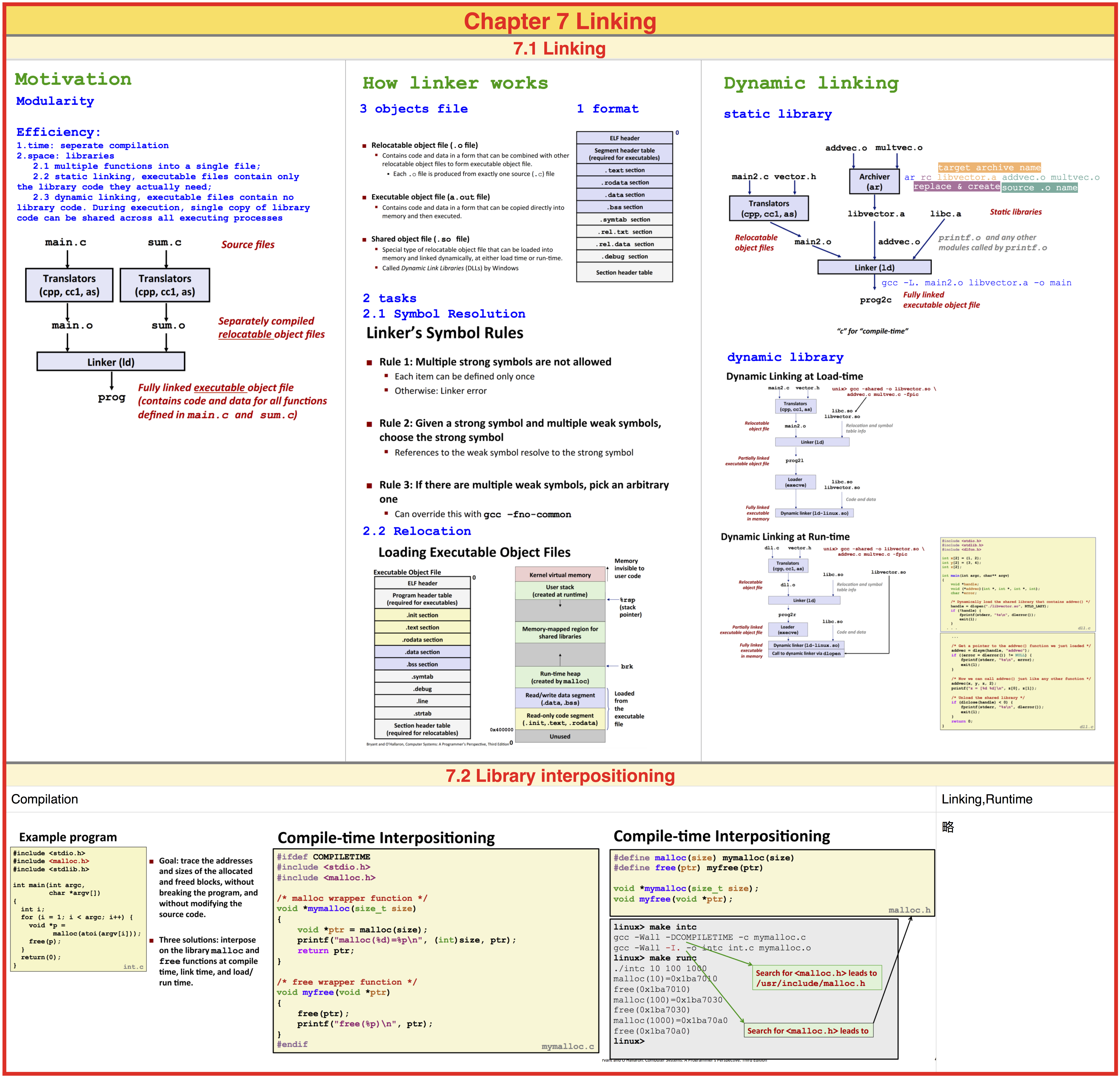Click the 'Example program' title

pyautogui.click(x=68, y=837)
